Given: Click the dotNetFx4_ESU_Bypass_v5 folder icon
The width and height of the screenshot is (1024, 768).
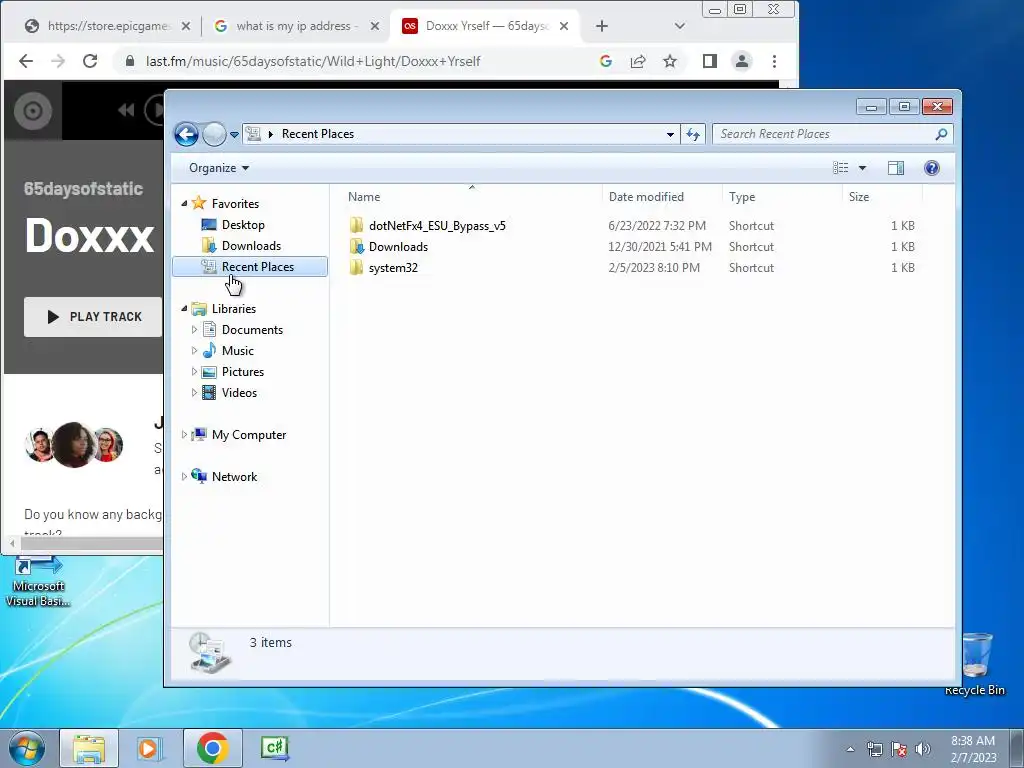Looking at the screenshot, I should pyautogui.click(x=356, y=225).
